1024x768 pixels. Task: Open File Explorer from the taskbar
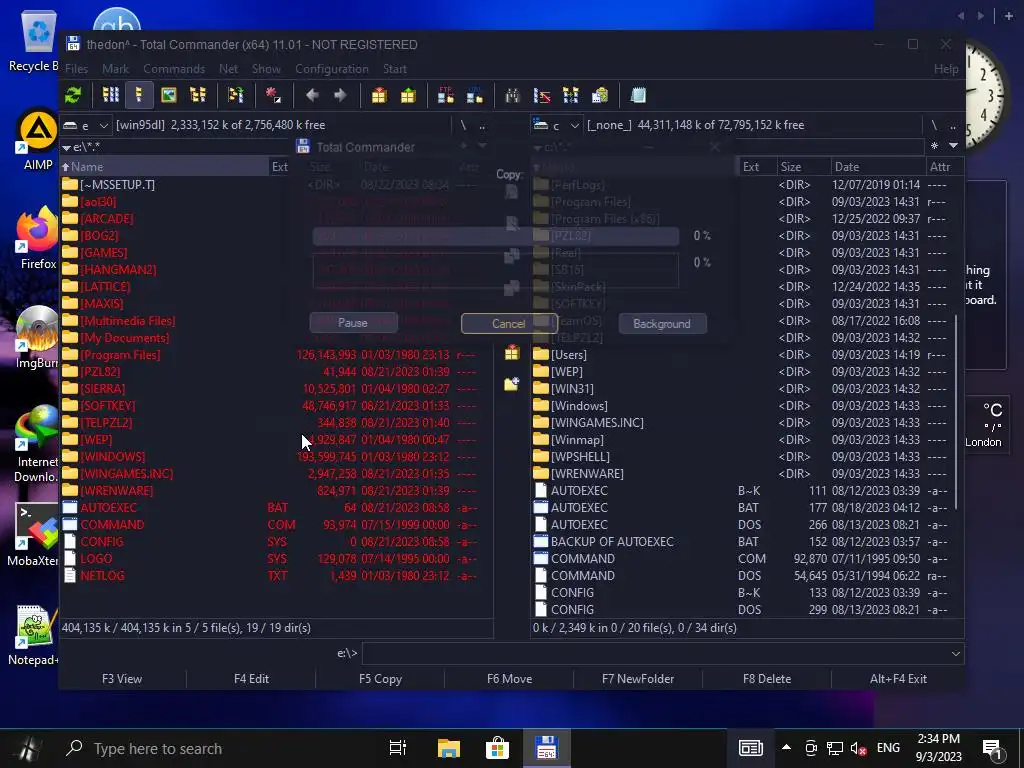coord(449,748)
